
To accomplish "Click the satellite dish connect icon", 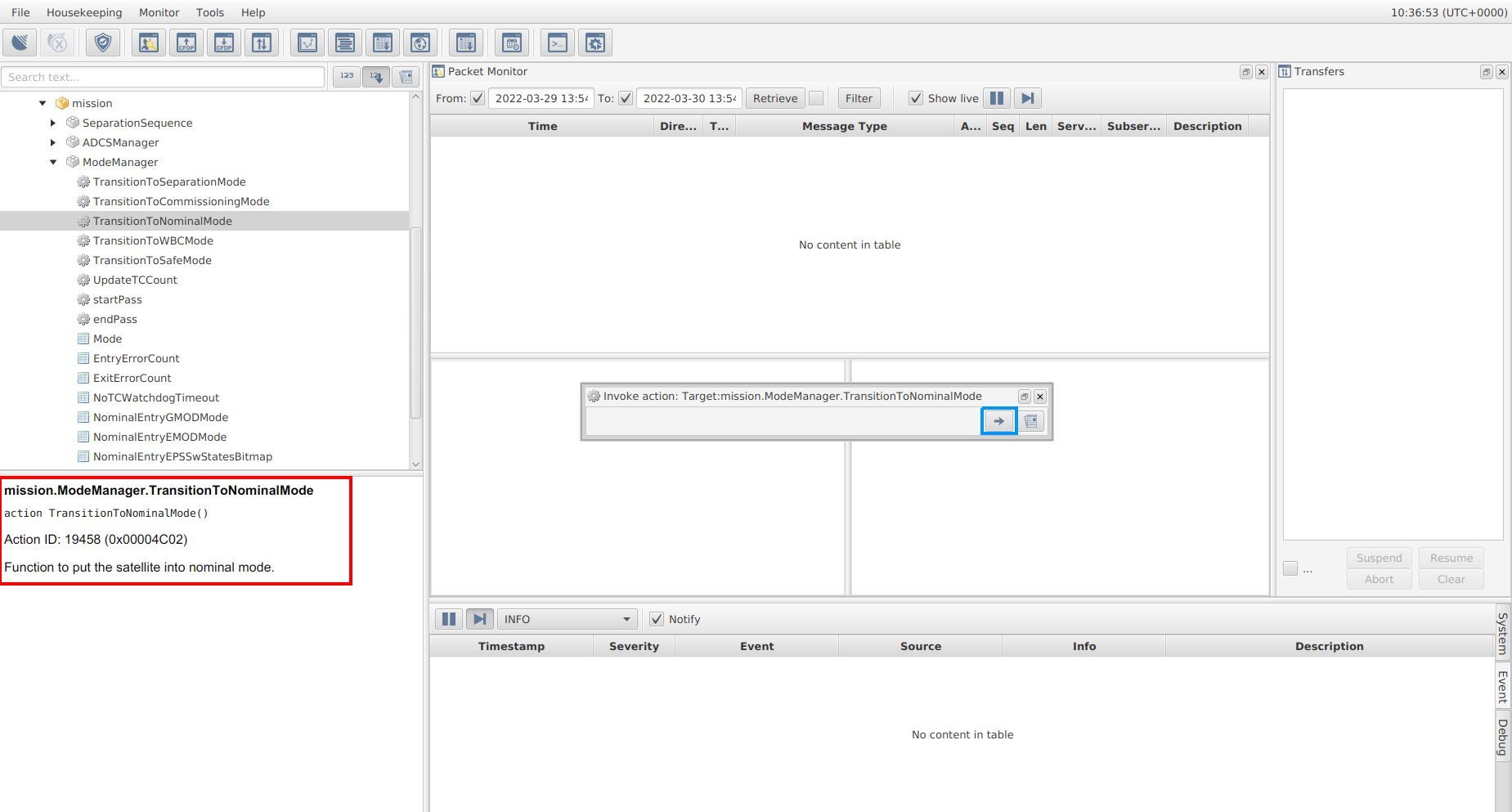I will click(20, 43).
